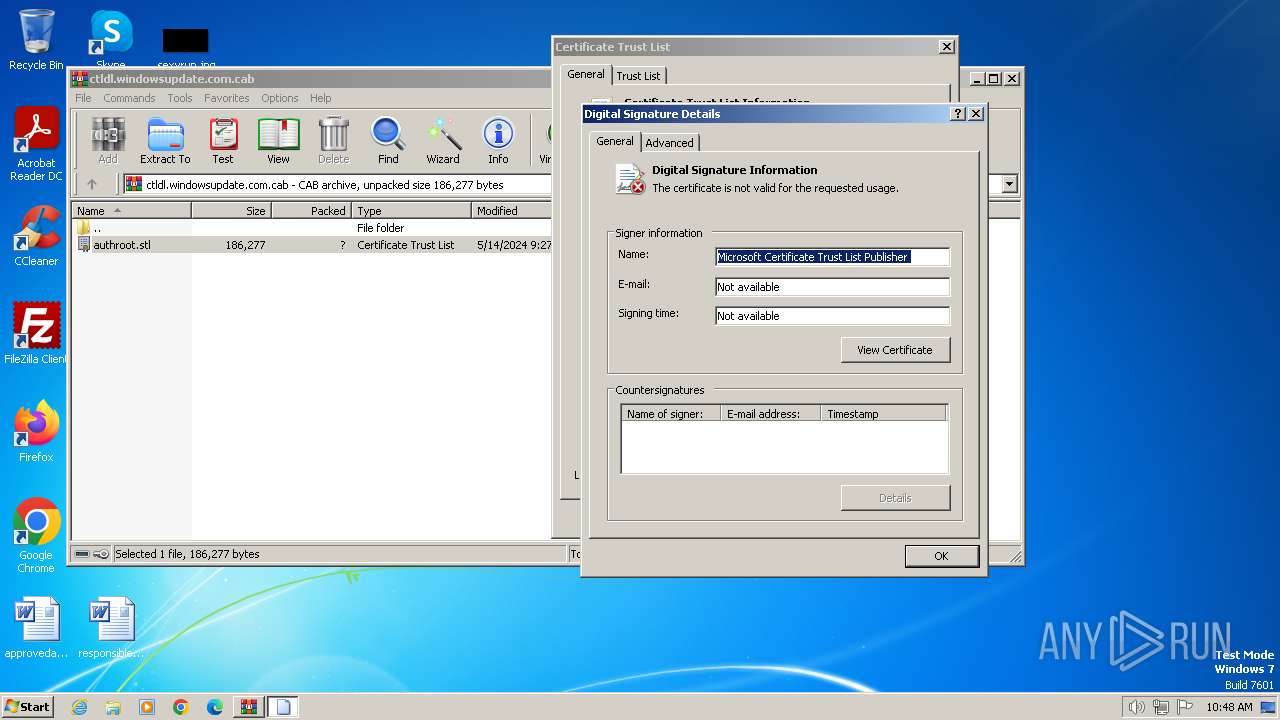Launch CCleaner from the desktop

[36, 237]
